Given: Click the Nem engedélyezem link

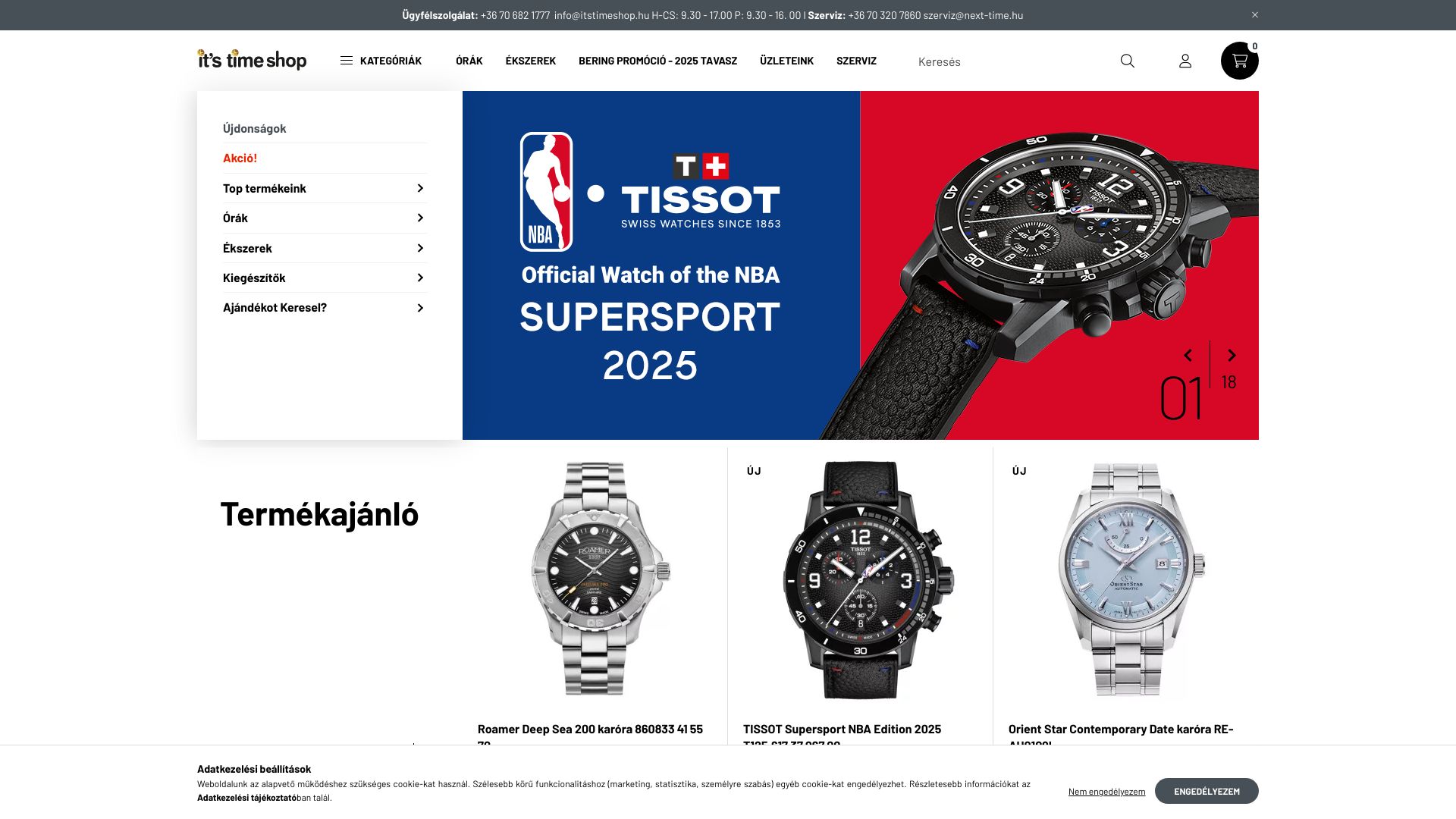Looking at the screenshot, I should coord(1106,792).
